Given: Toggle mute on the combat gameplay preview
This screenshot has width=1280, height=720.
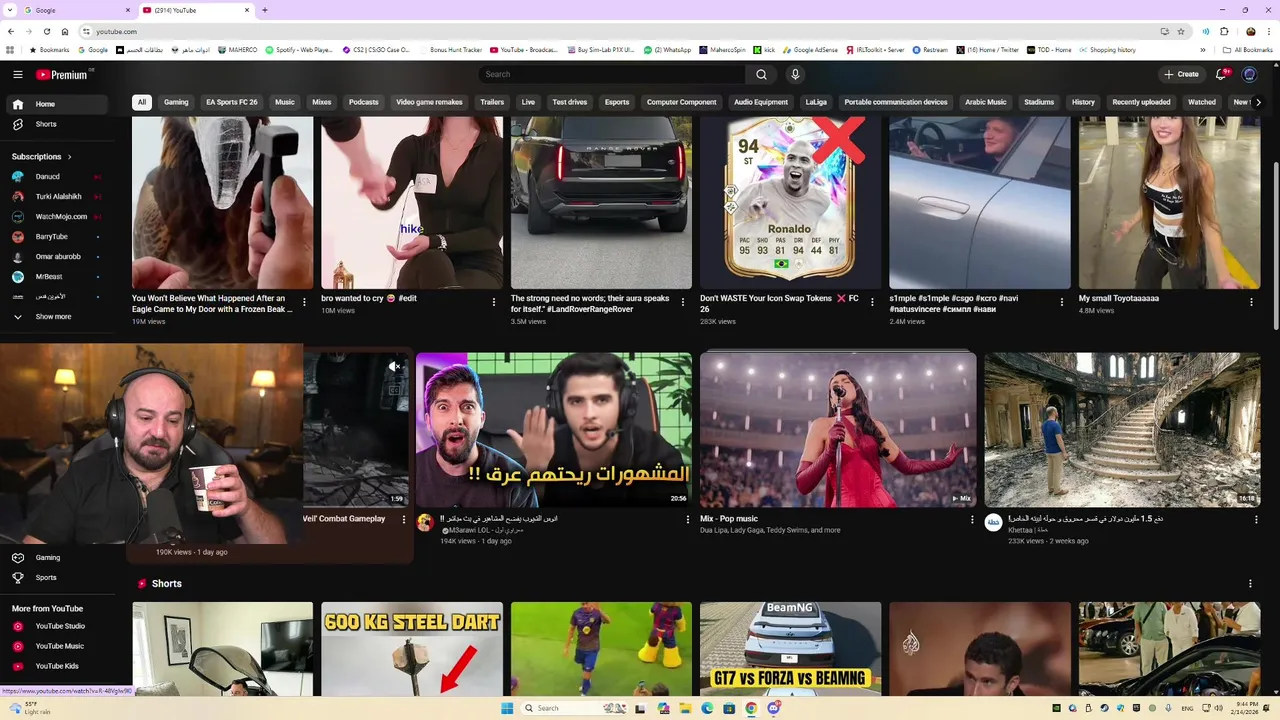Looking at the screenshot, I should (395, 367).
